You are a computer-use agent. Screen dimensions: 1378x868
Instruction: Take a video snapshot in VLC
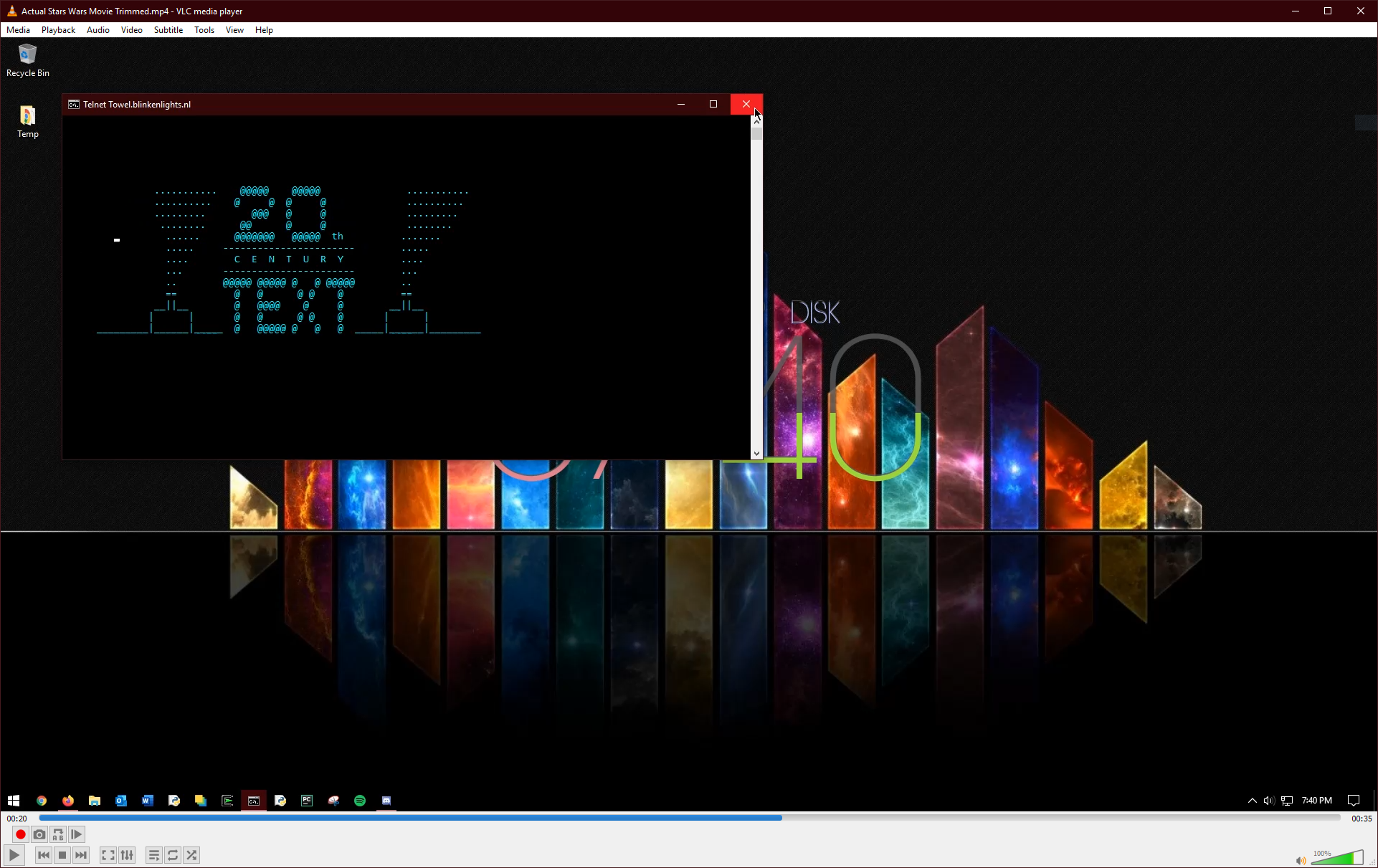point(39,834)
